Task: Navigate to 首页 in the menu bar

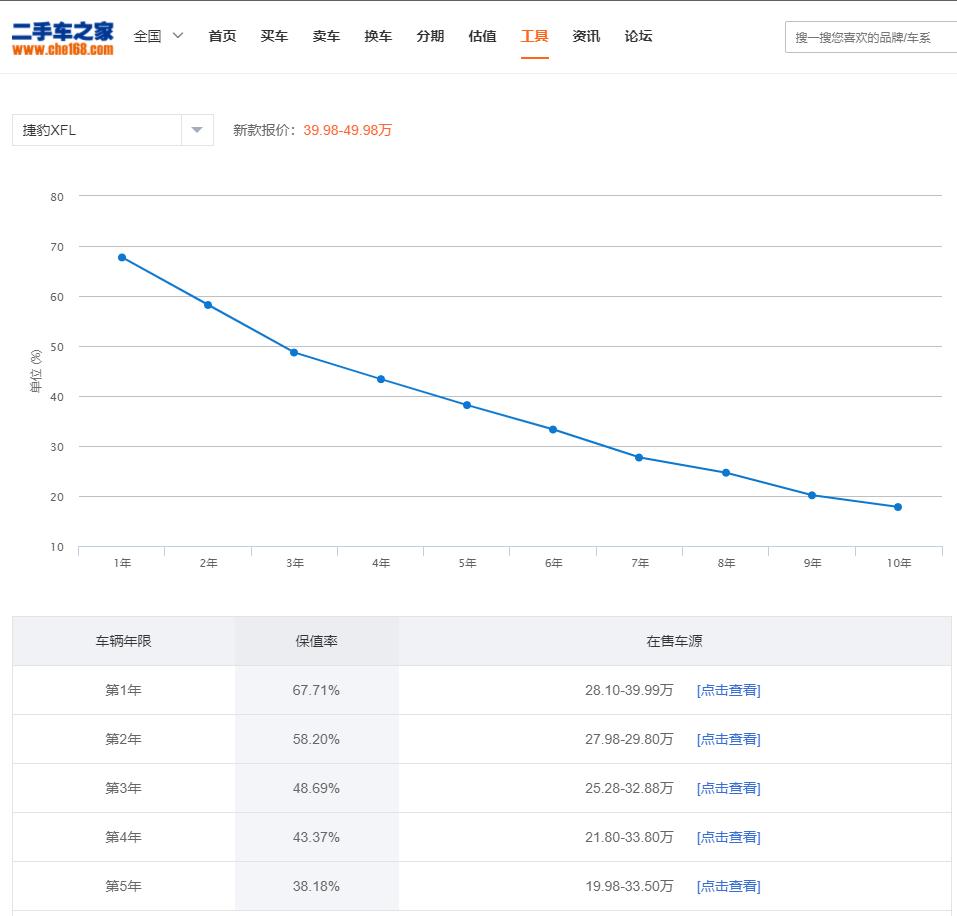Action: [x=221, y=35]
